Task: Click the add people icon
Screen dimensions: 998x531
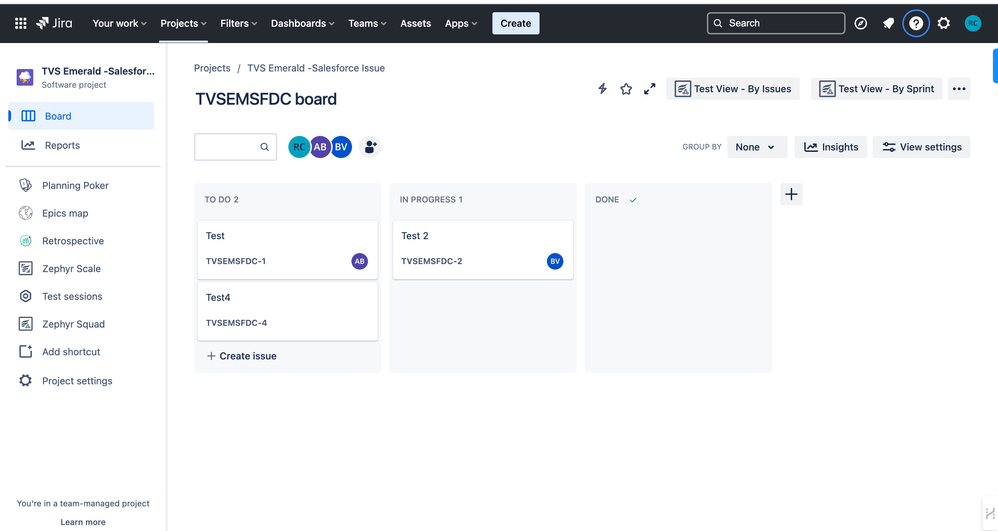Action: coord(370,147)
